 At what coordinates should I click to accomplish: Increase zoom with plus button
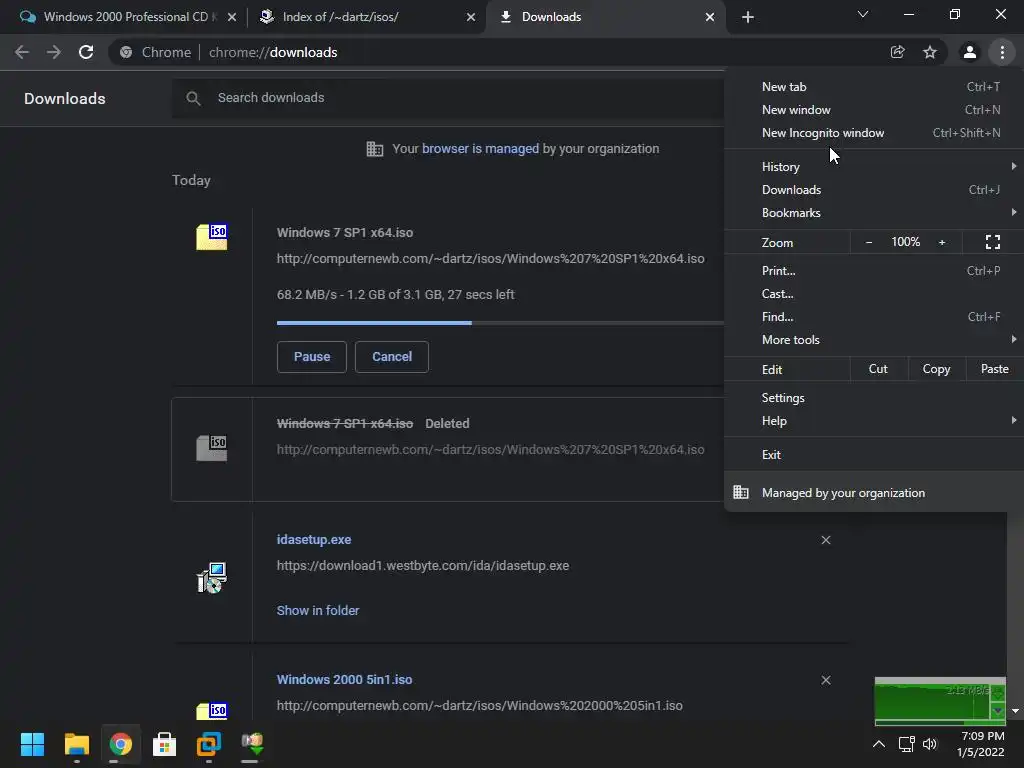click(x=942, y=242)
